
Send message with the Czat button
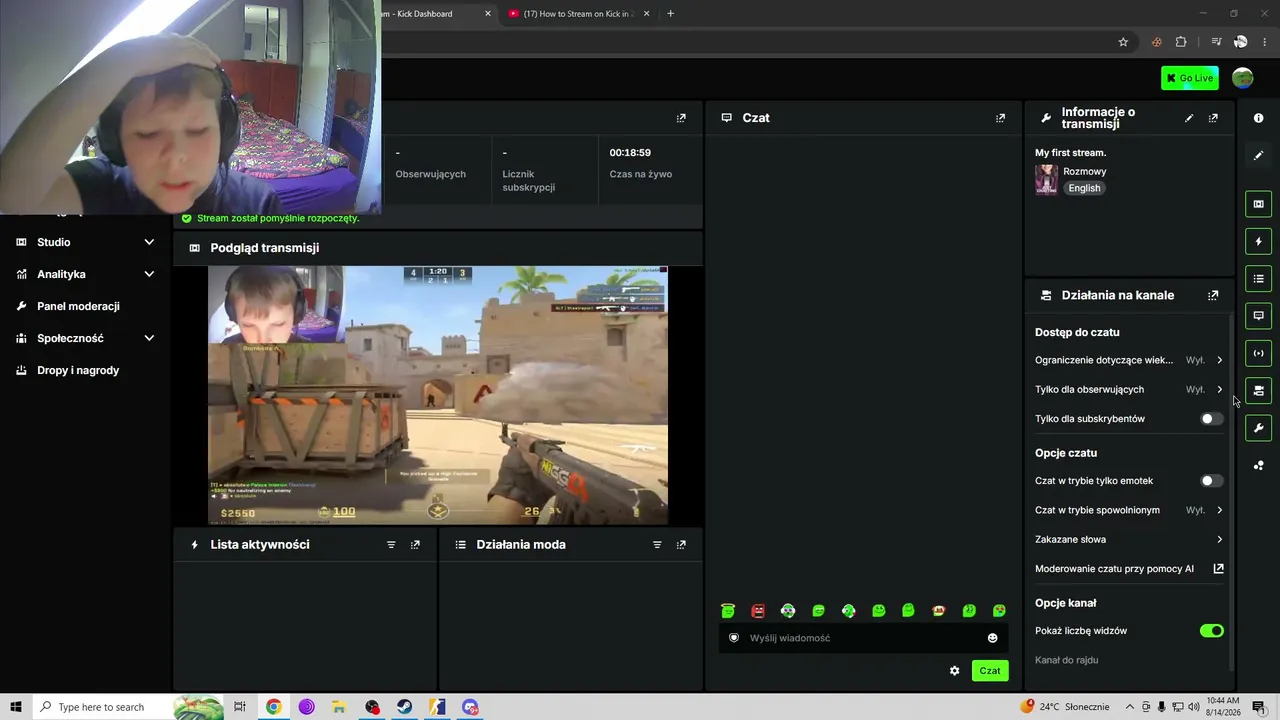[990, 671]
